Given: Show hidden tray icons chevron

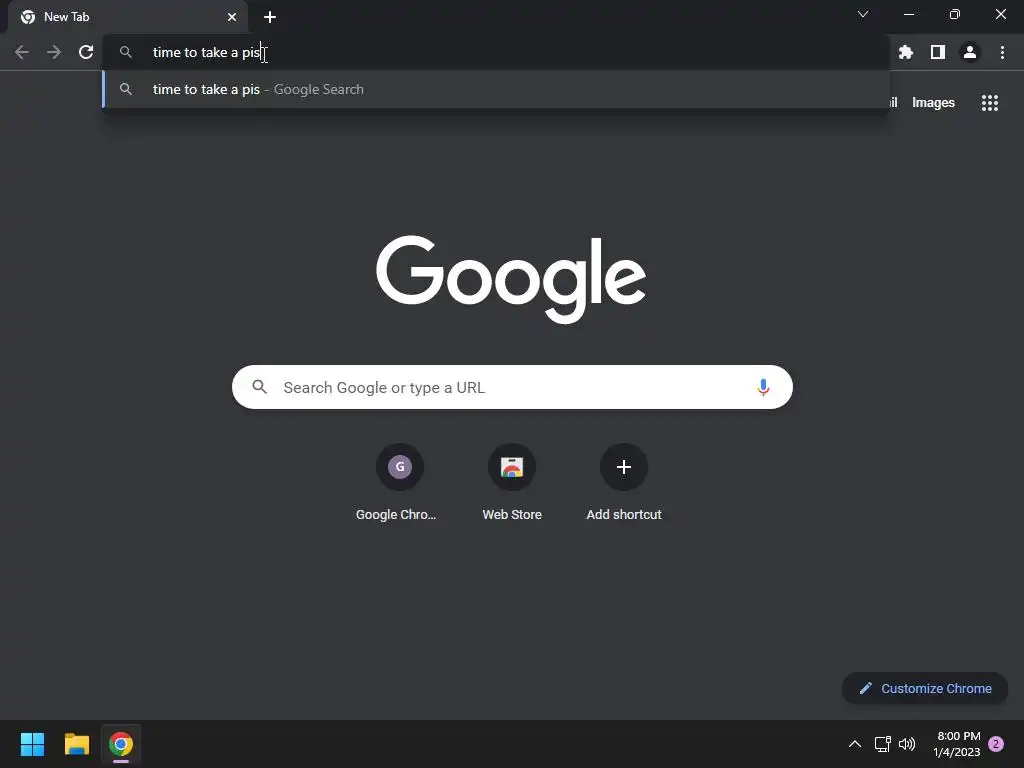Looking at the screenshot, I should [854, 744].
